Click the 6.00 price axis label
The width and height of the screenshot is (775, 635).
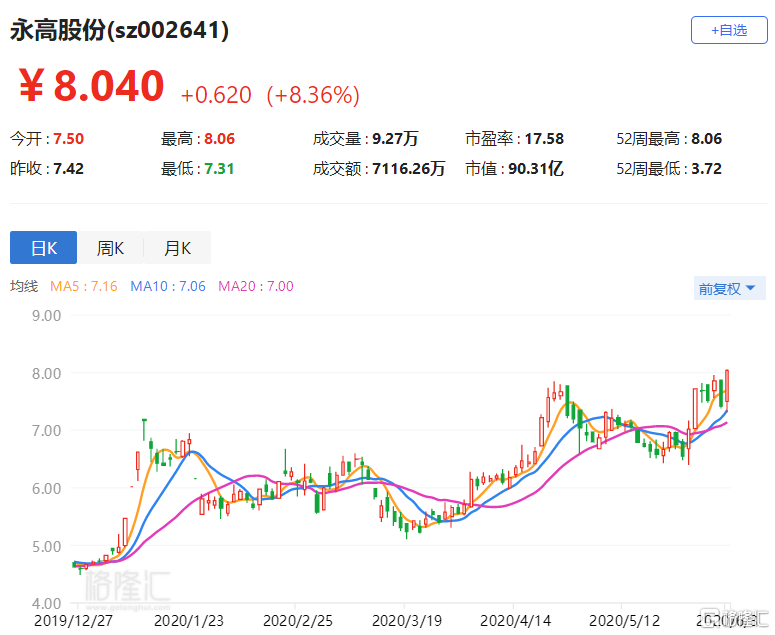tap(46, 489)
